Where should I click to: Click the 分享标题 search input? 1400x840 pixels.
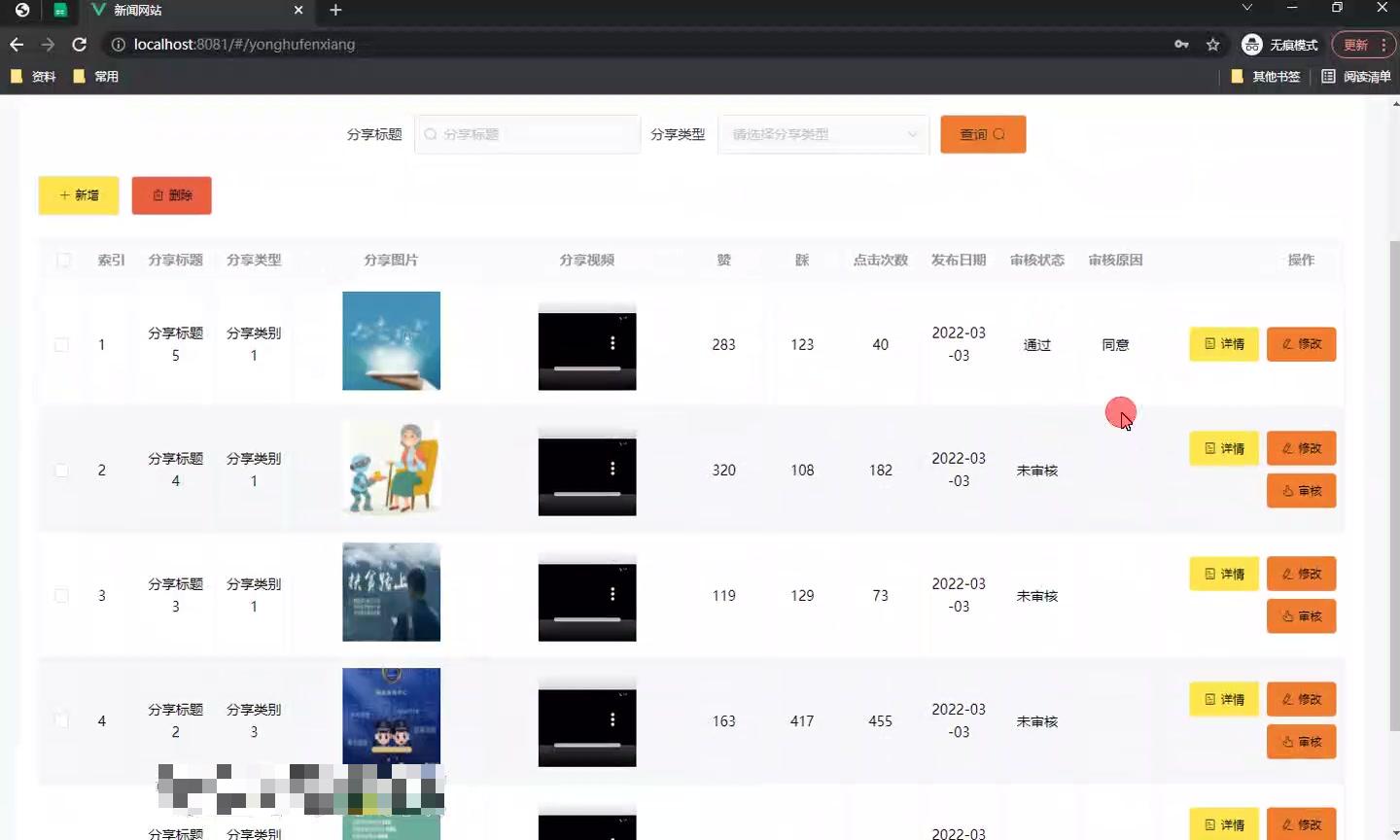pyautogui.click(x=528, y=134)
